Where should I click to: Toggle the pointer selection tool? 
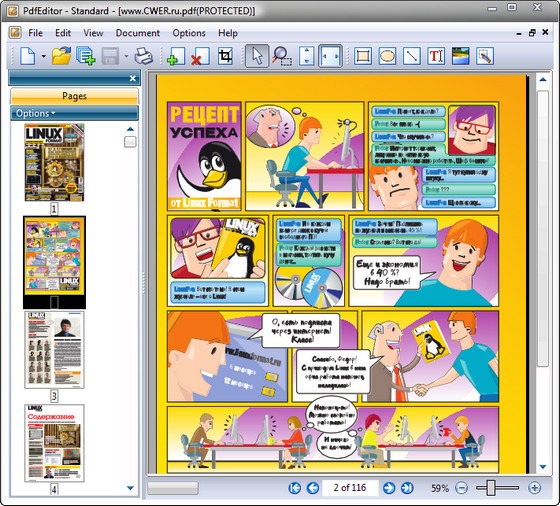click(257, 56)
